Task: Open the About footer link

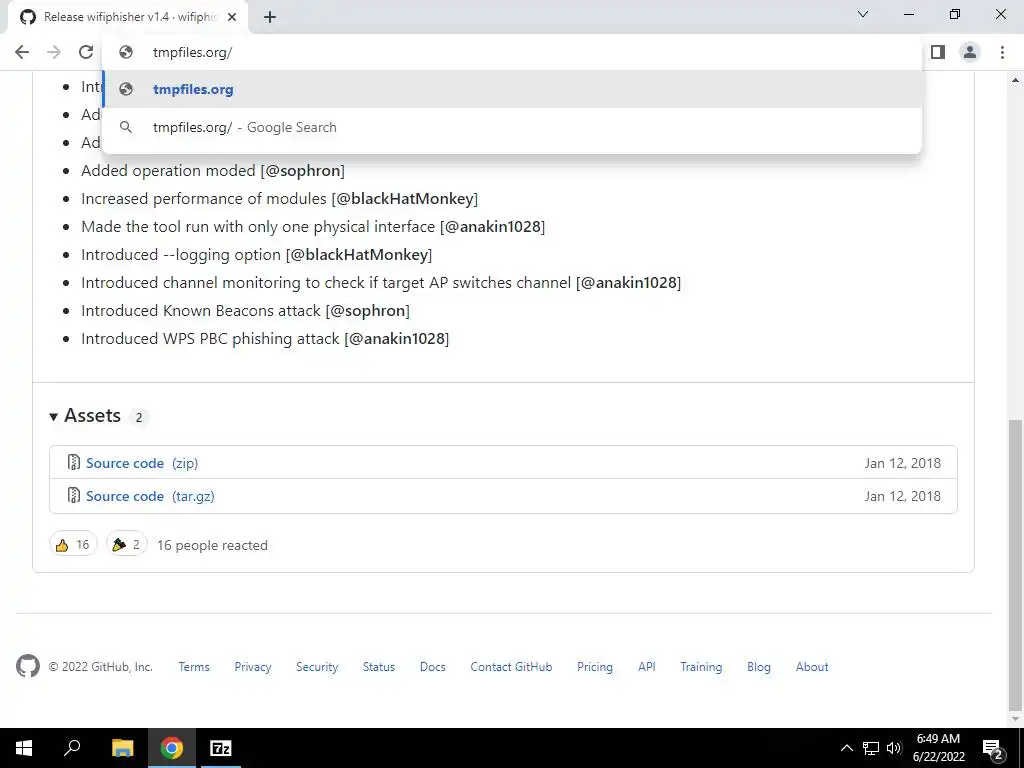Action: [812, 667]
